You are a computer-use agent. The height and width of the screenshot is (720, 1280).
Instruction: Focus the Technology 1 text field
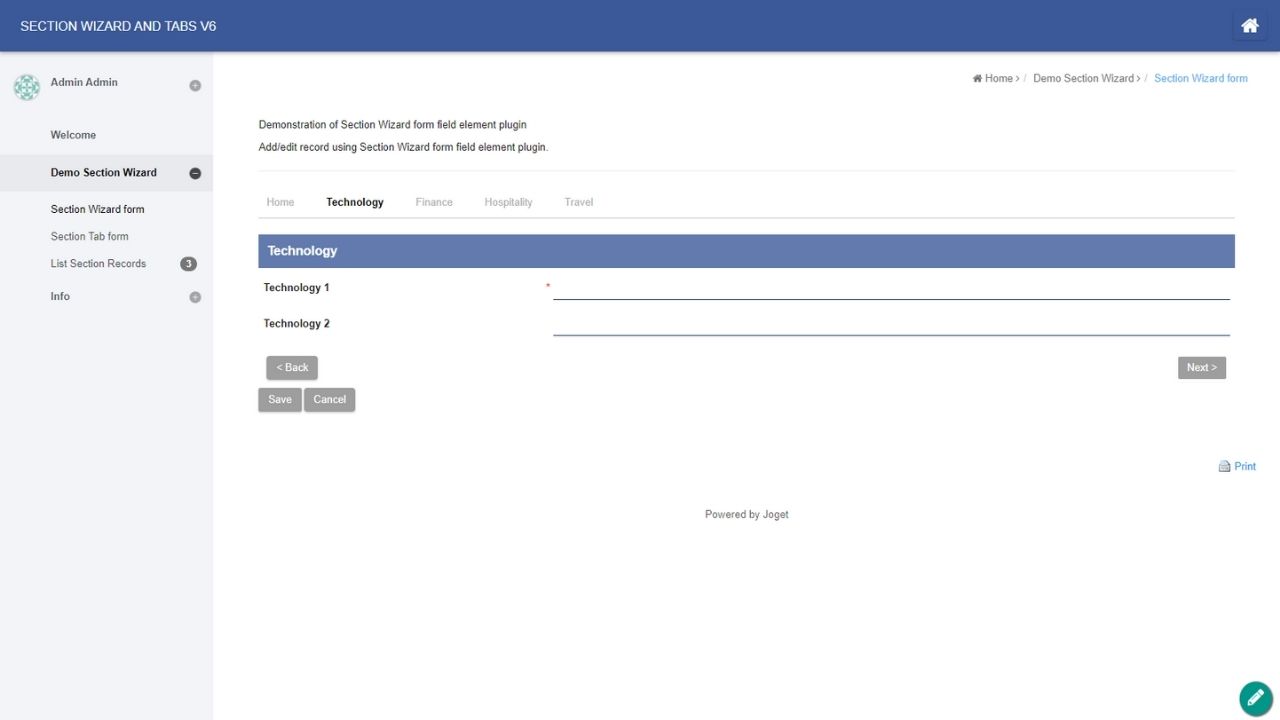tap(890, 288)
